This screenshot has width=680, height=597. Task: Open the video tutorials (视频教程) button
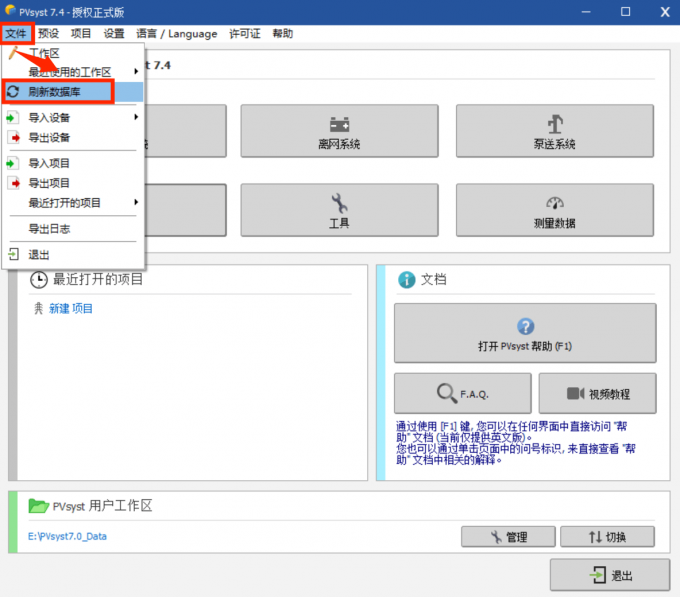[x=597, y=393]
